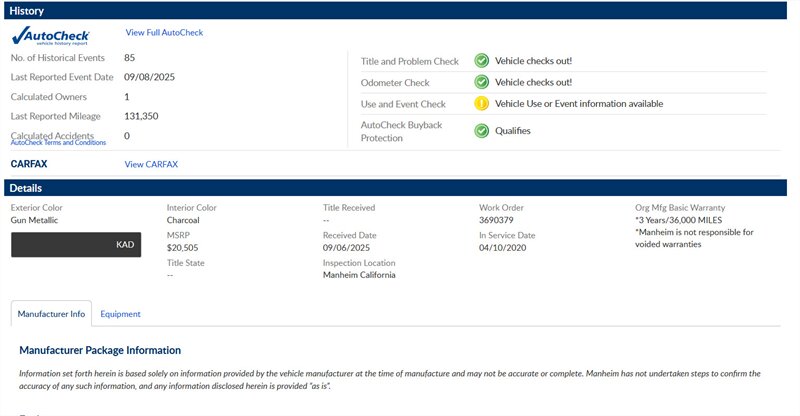Click the Last Reported Mileage value 131,350

coord(141,116)
